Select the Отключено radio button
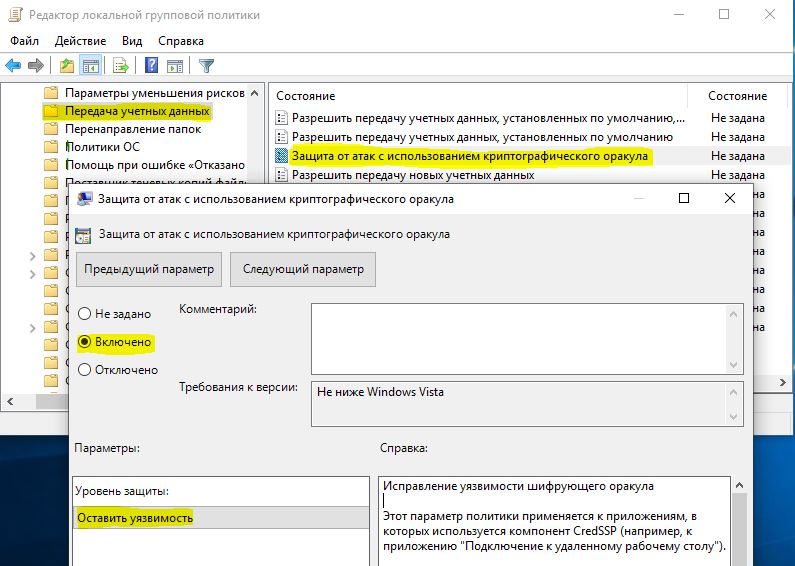 point(84,370)
